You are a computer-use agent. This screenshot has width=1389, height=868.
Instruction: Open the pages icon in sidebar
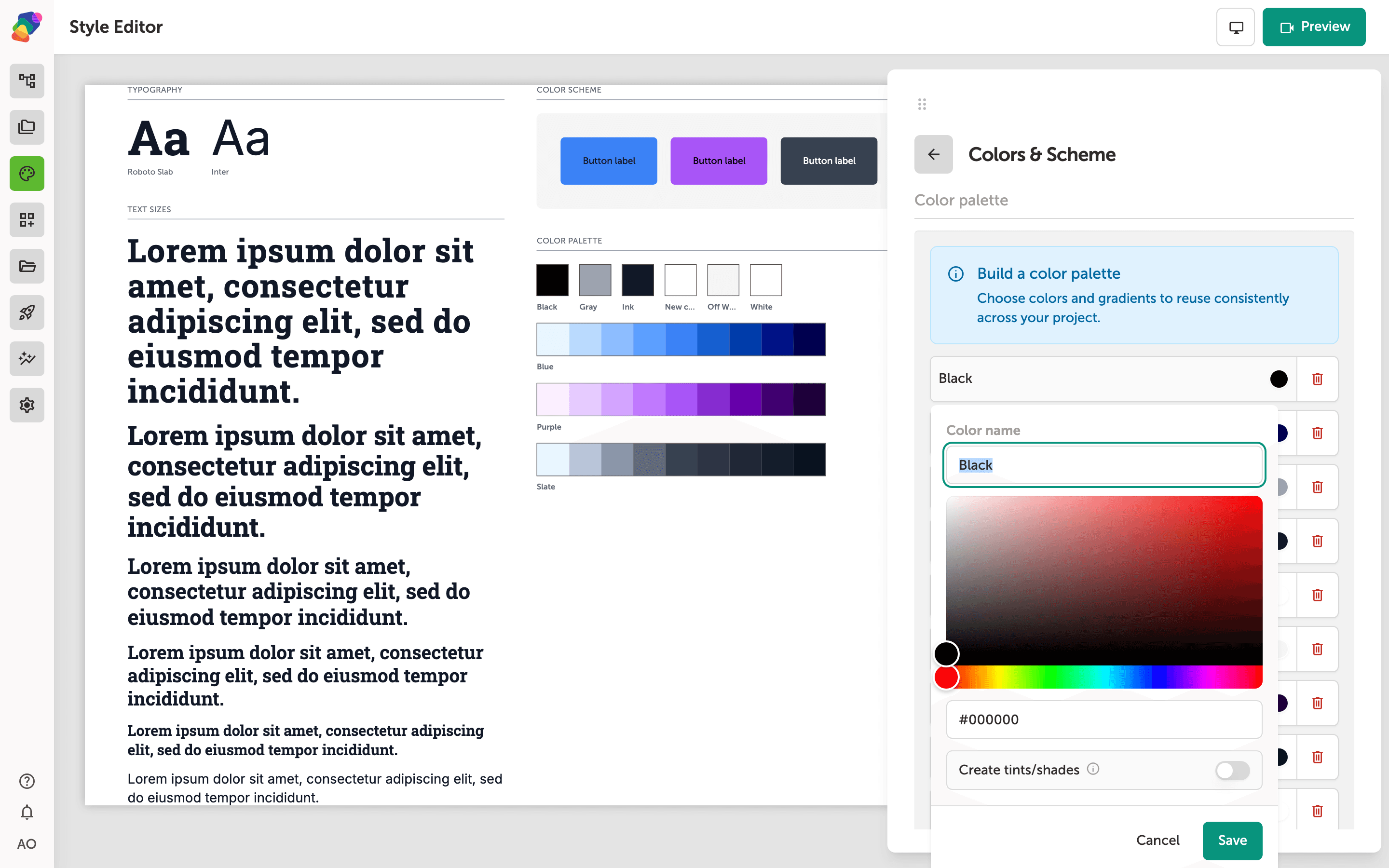coord(27,127)
